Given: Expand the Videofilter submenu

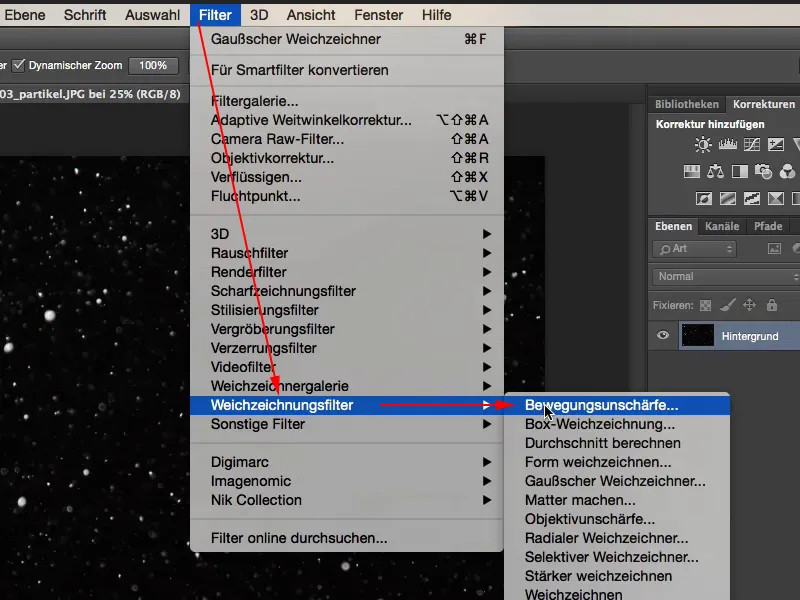Looking at the screenshot, I should tap(347, 367).
